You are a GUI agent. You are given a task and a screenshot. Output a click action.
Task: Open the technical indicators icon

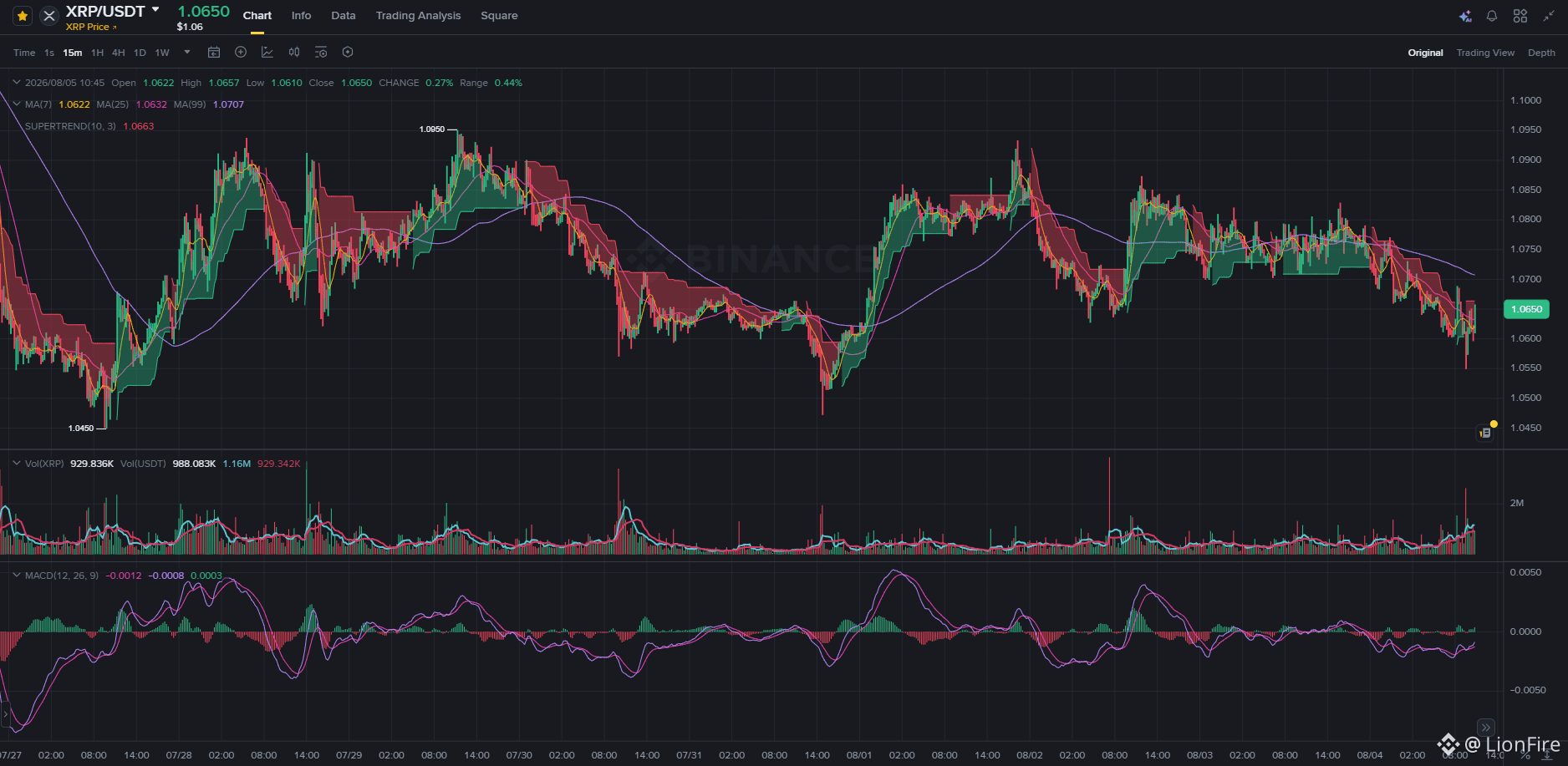click(267, 52)
